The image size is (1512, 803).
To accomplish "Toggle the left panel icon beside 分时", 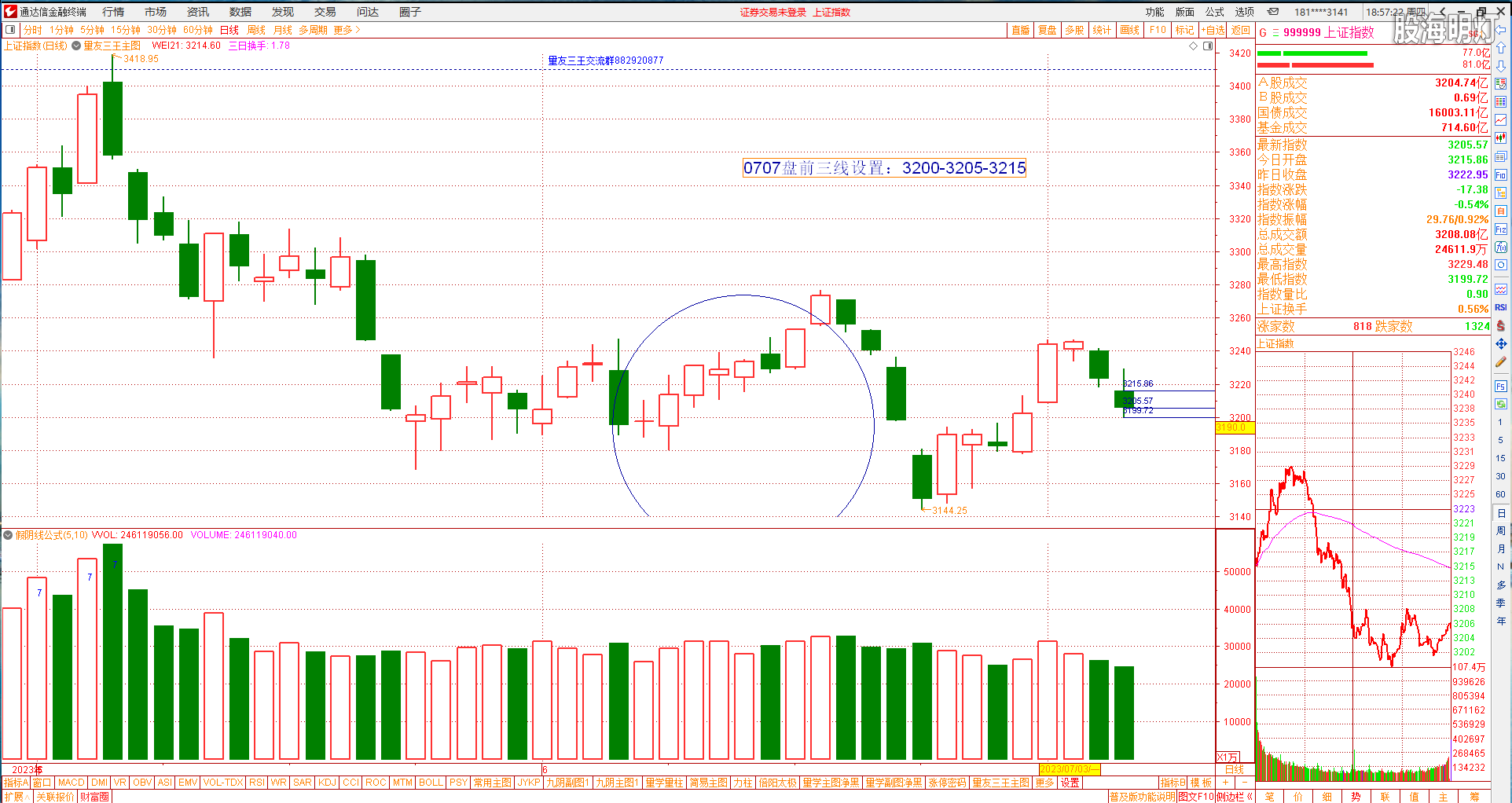I will point(10,30).
